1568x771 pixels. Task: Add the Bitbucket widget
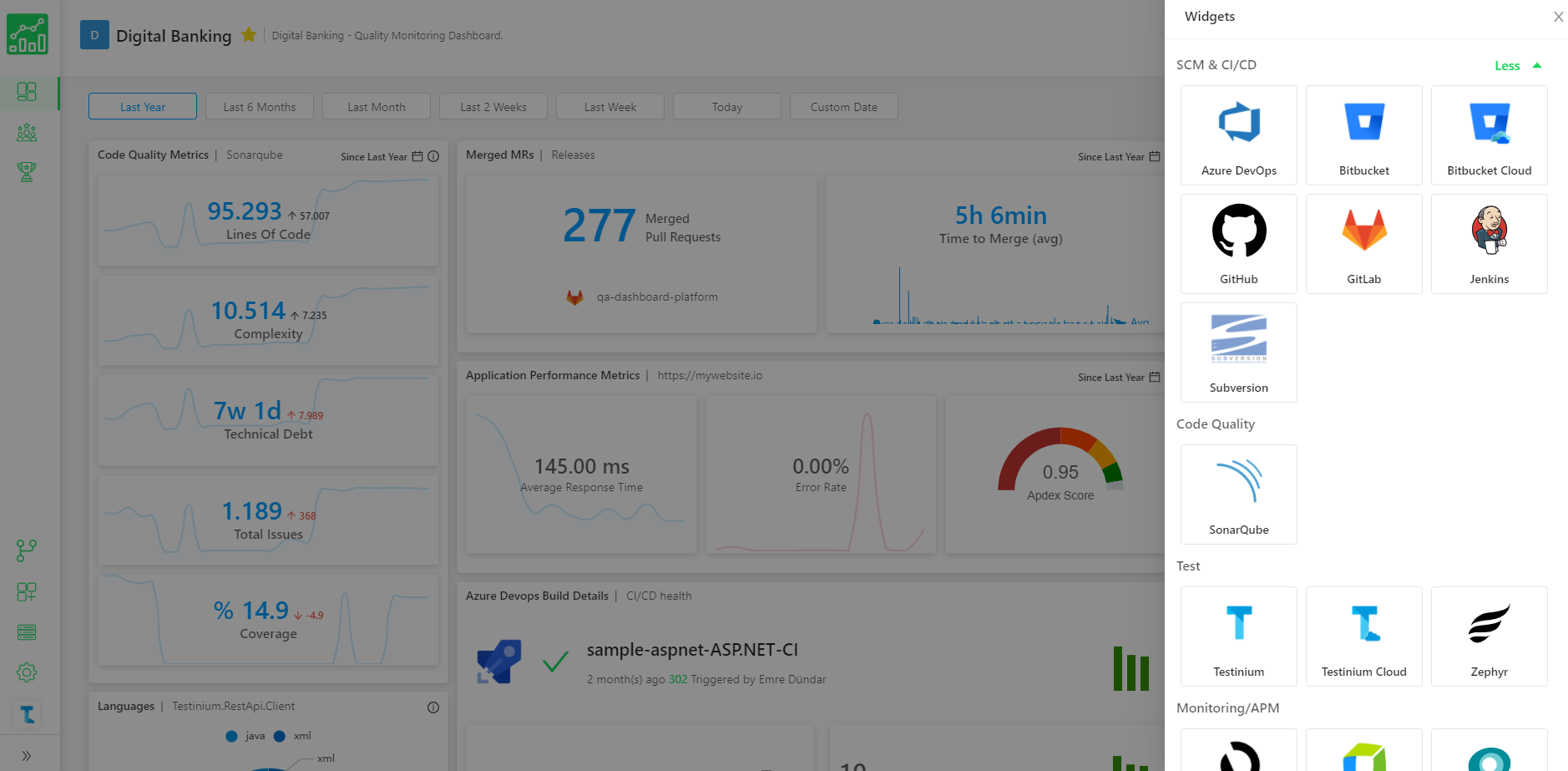1364,135
